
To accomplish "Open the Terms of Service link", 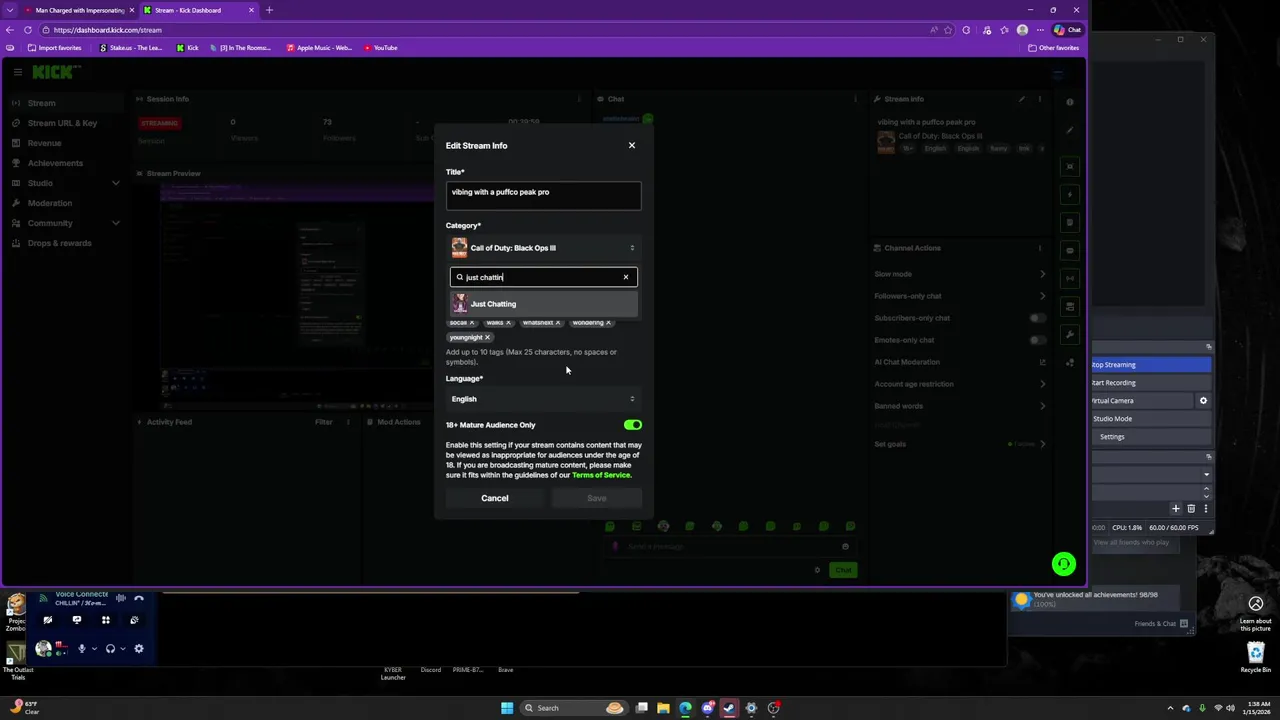I will coord(601,475).
